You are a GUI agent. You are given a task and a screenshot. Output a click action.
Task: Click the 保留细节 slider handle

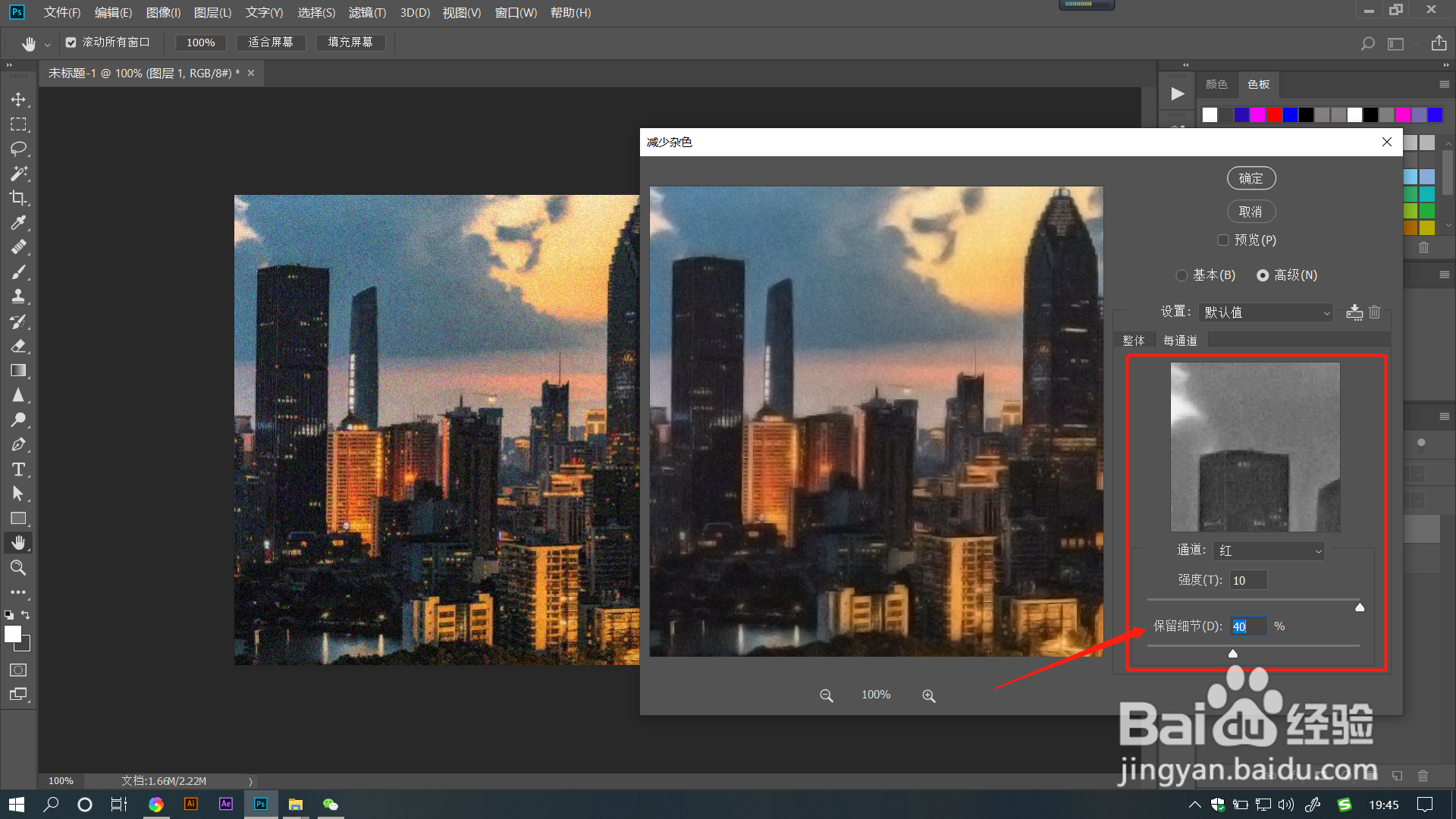click(1233, 653)
